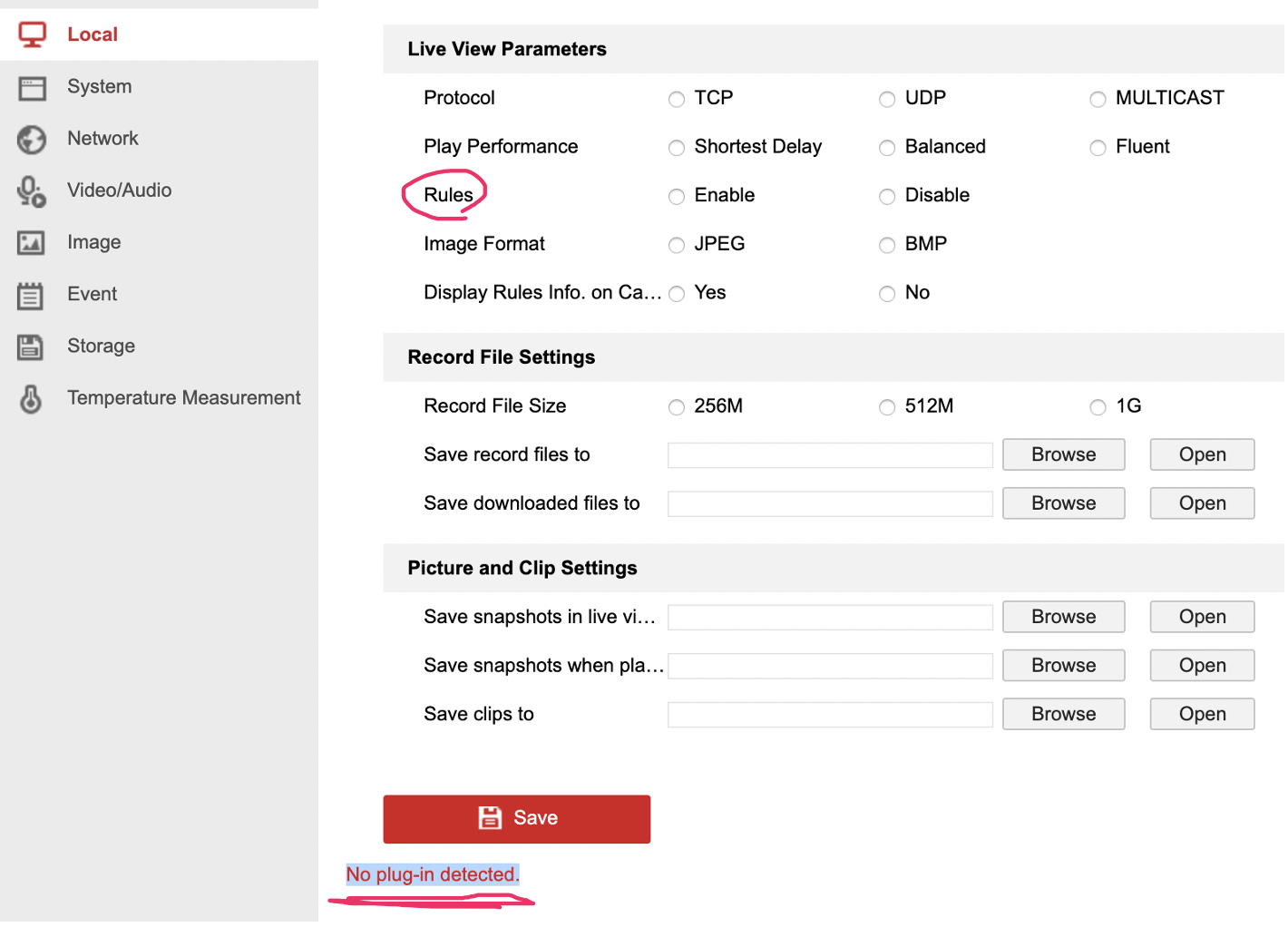Click the Network globe icon
The image size is (1288, 927).
(32, 140)
